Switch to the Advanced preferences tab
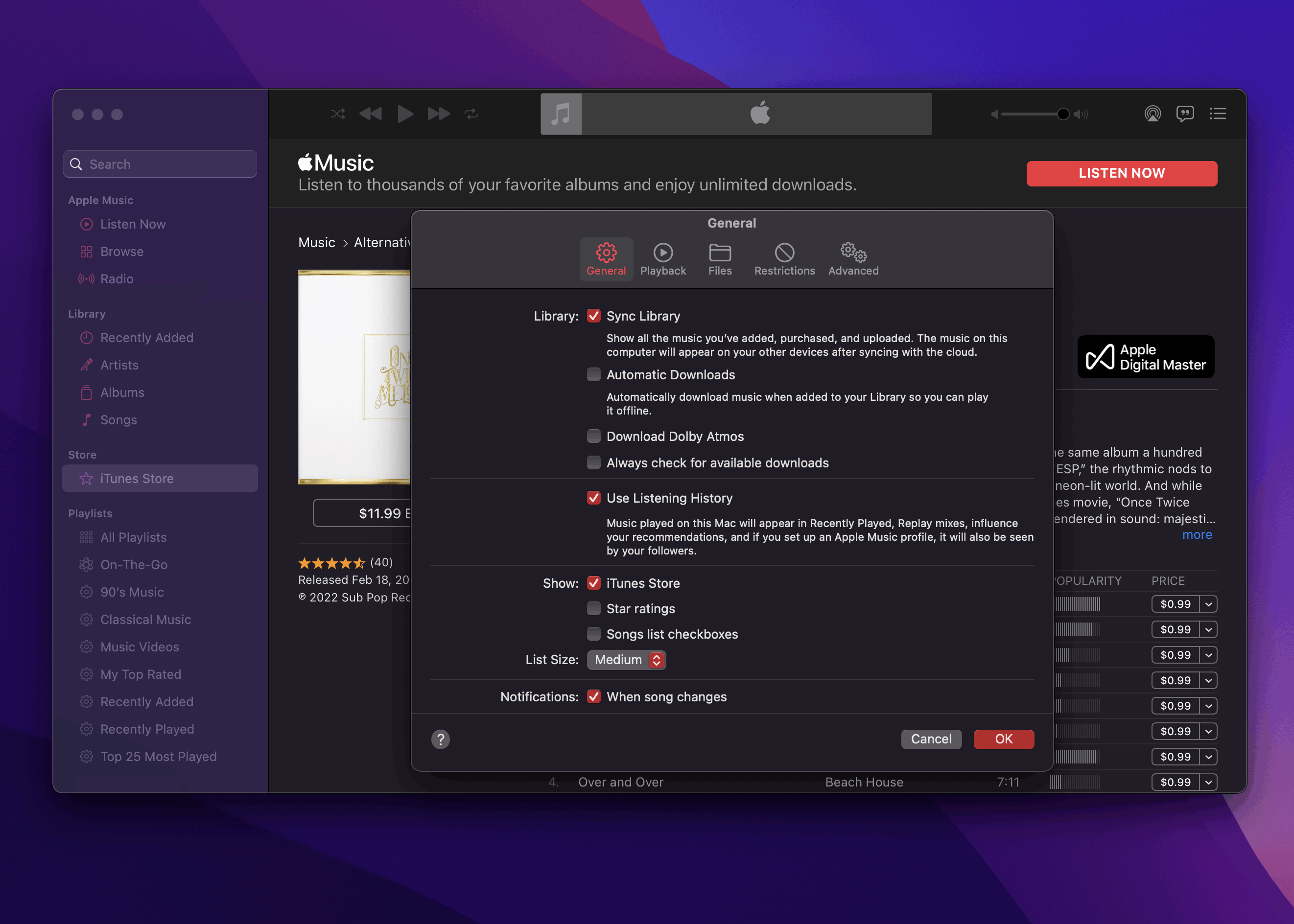 (x=853, y=259)
